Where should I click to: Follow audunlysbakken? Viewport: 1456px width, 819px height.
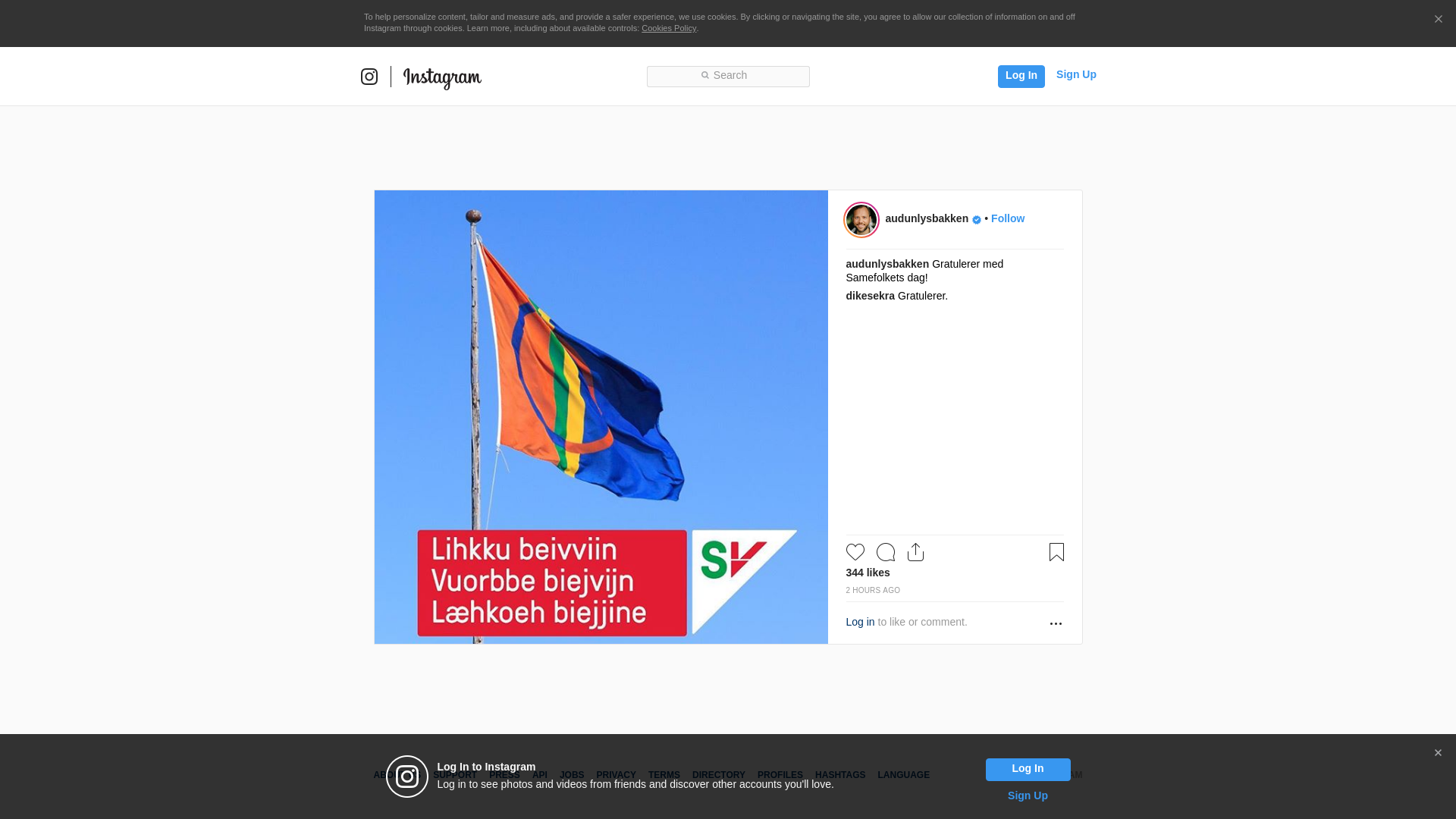click(1007, 218)
